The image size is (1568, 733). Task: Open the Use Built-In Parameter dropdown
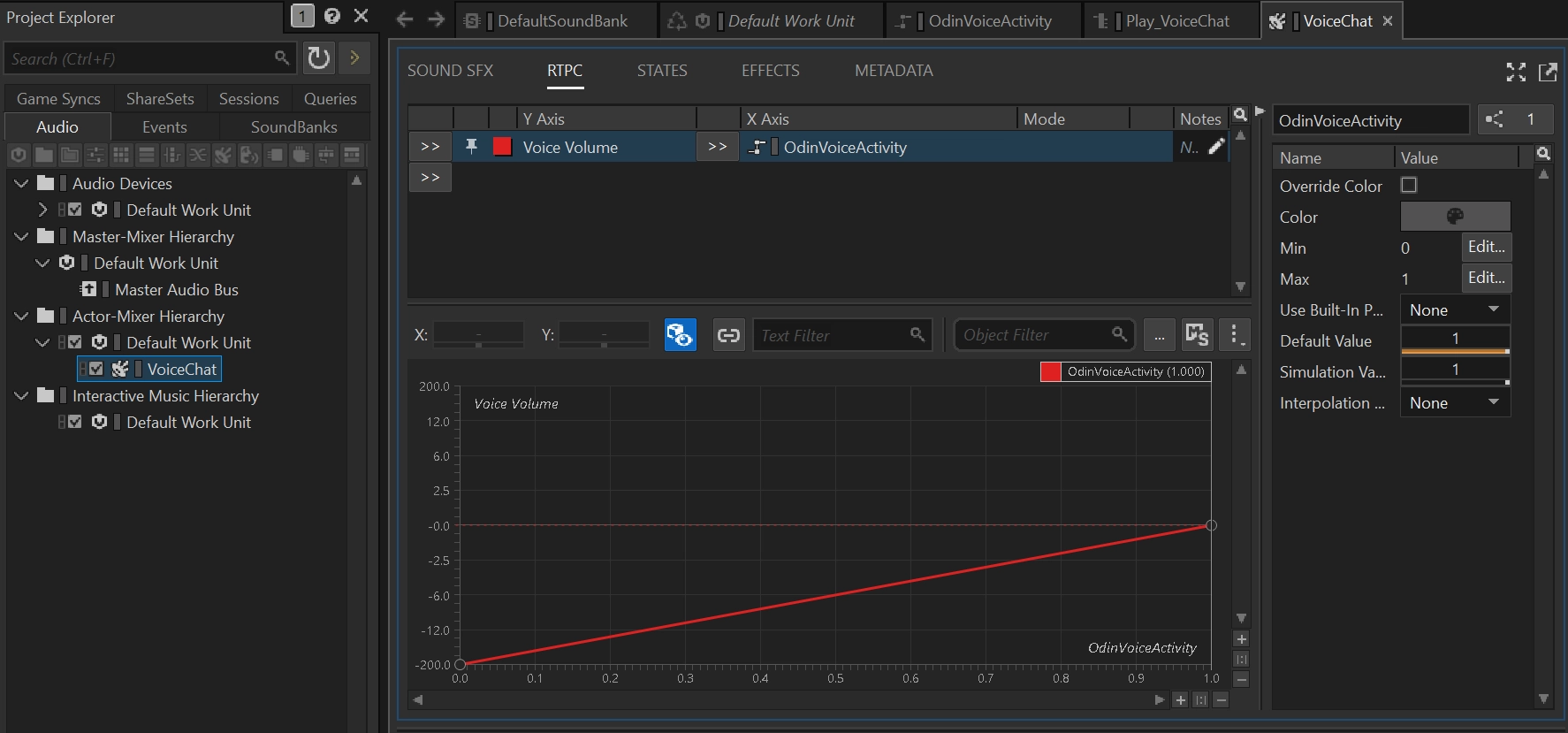1455,309
